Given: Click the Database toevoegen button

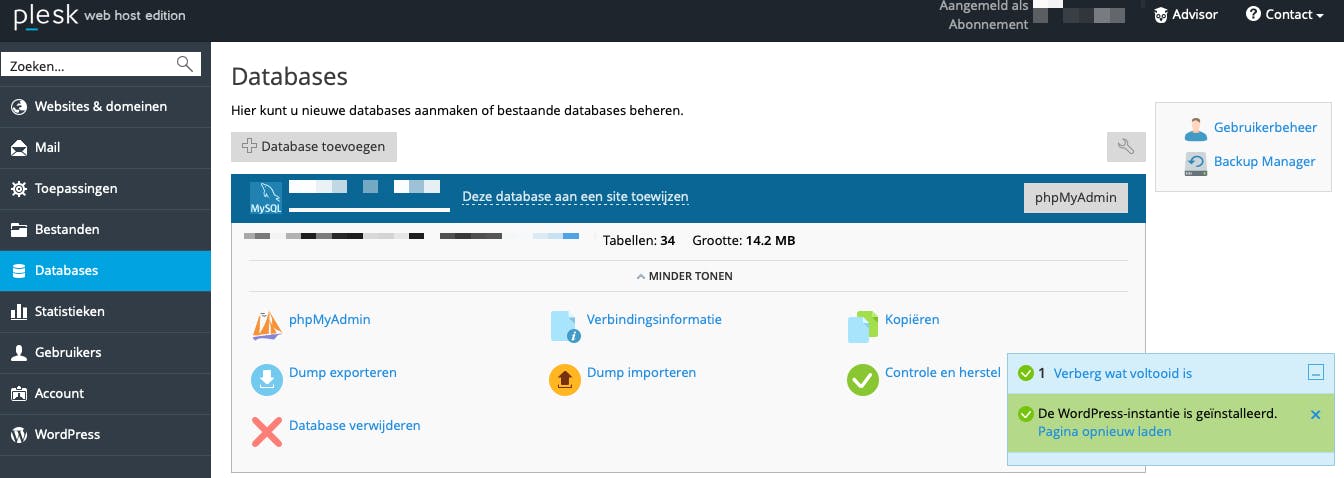Looking at the screenshot, I should pos(314,147).
